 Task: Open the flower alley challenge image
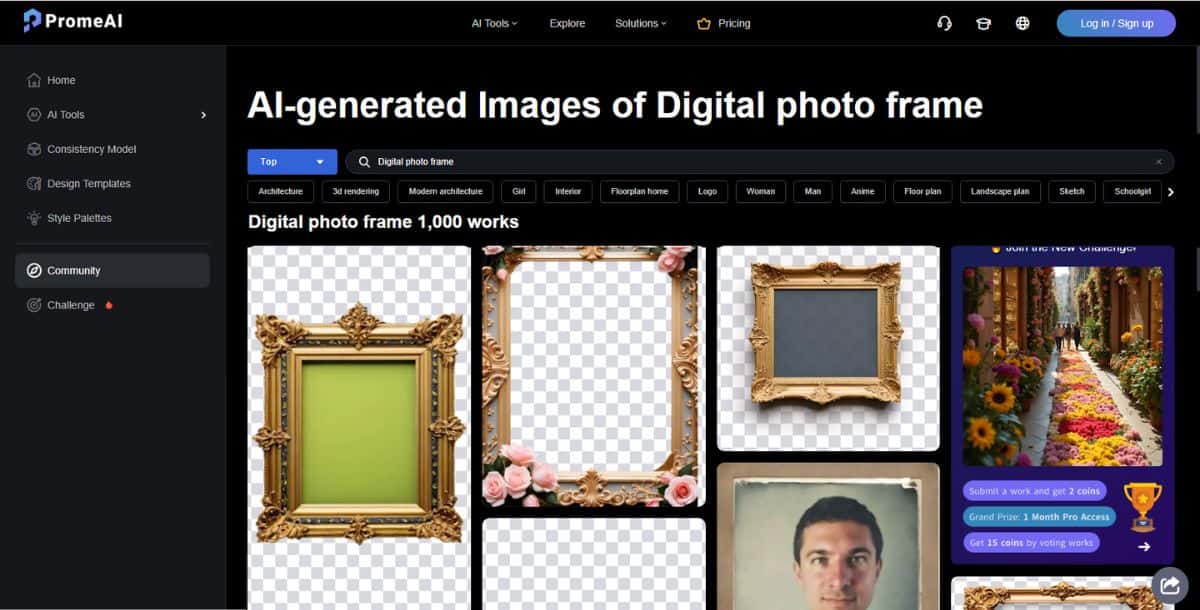click(x=1062, y=366)
